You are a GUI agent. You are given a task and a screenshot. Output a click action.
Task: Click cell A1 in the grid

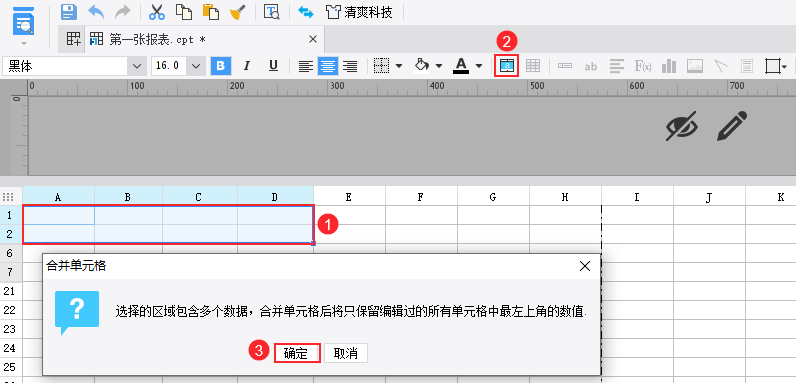click(58, 215)
